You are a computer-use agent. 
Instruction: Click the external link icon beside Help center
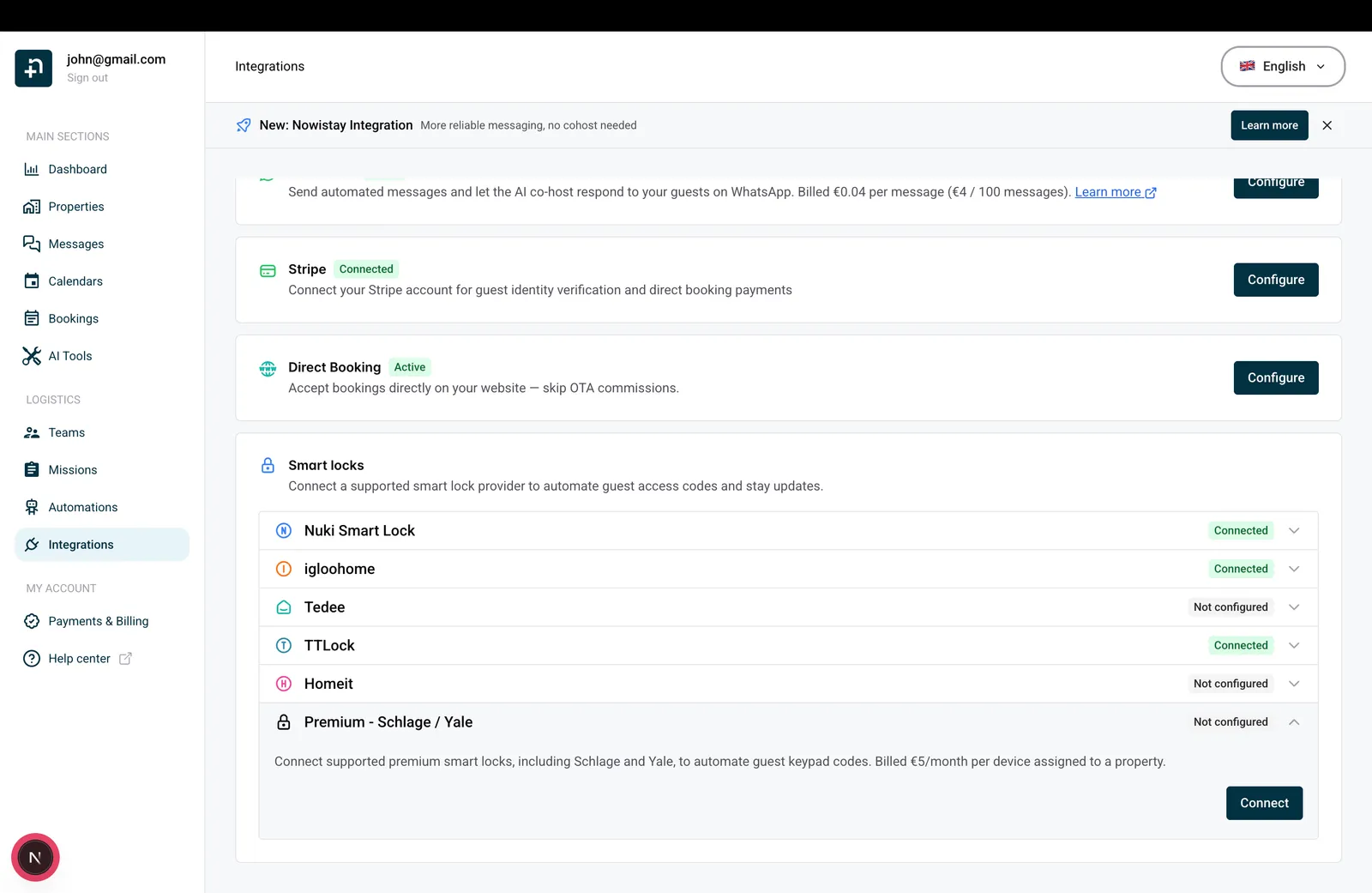coord(125,659)
